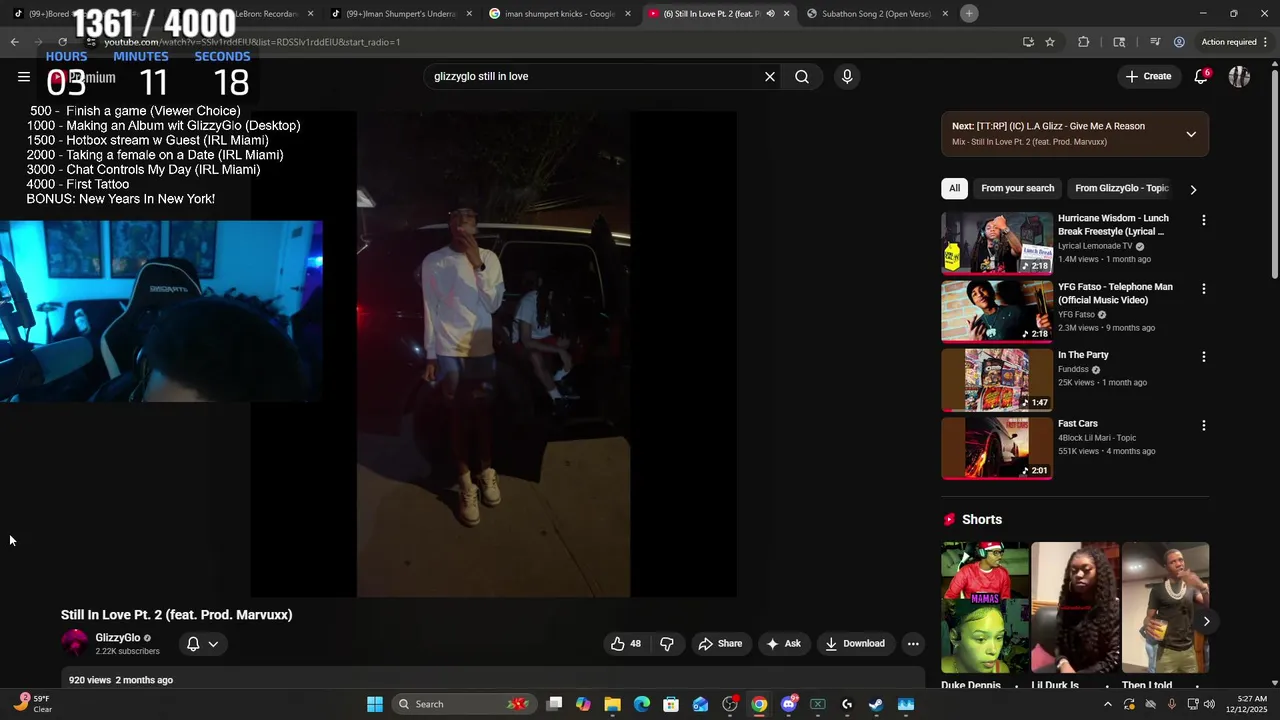The height and width of the screenshot is (720, 1280).
Task: Open YouTube notifications bell
Action: pyautogui.click(x=1201, y=77)
